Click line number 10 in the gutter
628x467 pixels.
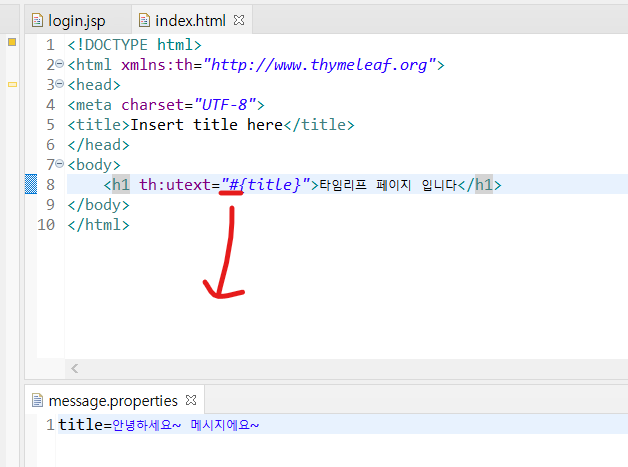pos(46,225)
